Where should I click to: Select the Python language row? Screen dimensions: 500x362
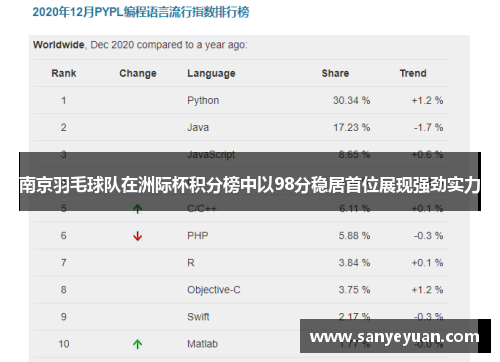[241, 100]
